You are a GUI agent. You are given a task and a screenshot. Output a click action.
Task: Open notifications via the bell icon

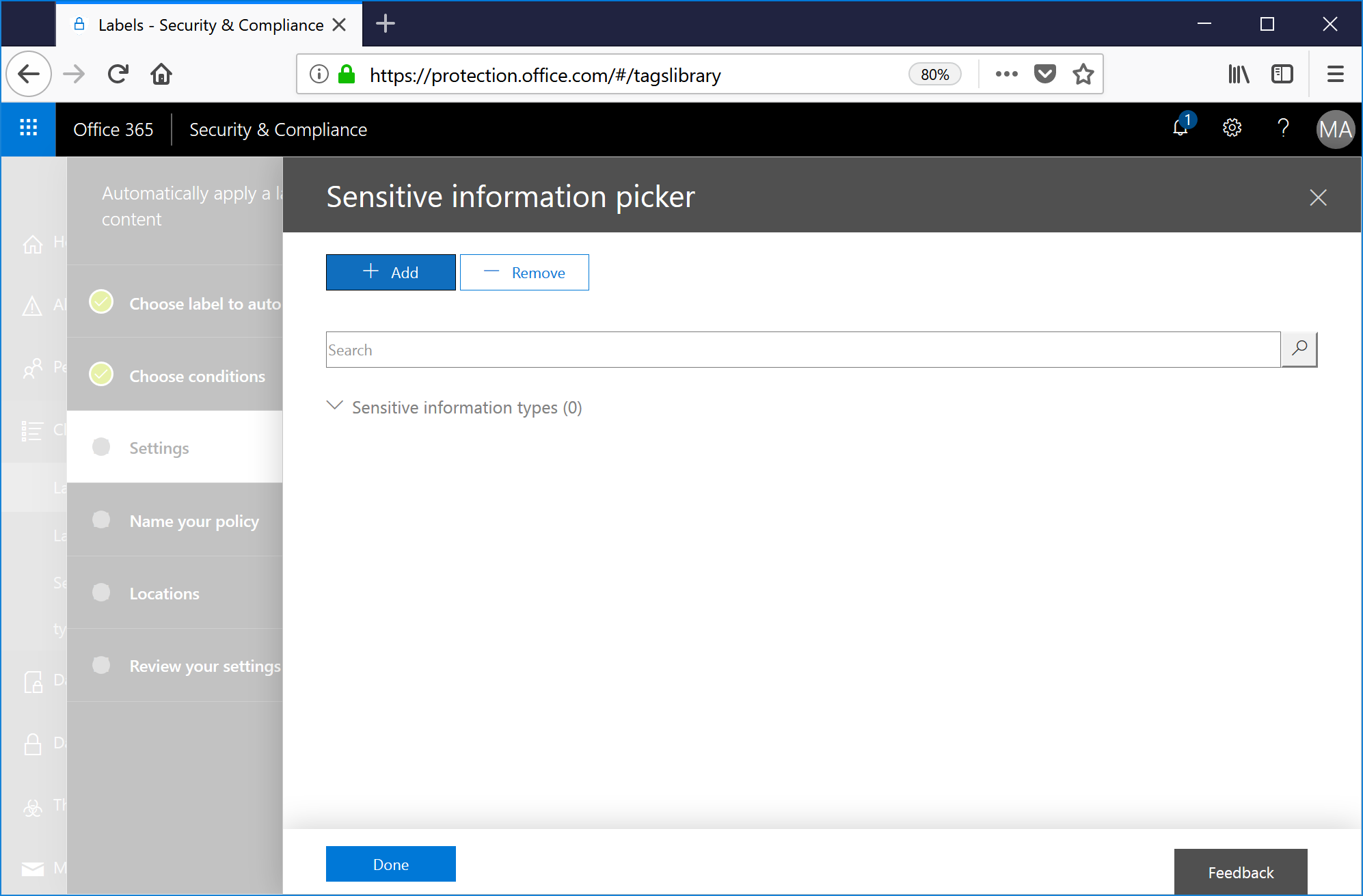1180,129
